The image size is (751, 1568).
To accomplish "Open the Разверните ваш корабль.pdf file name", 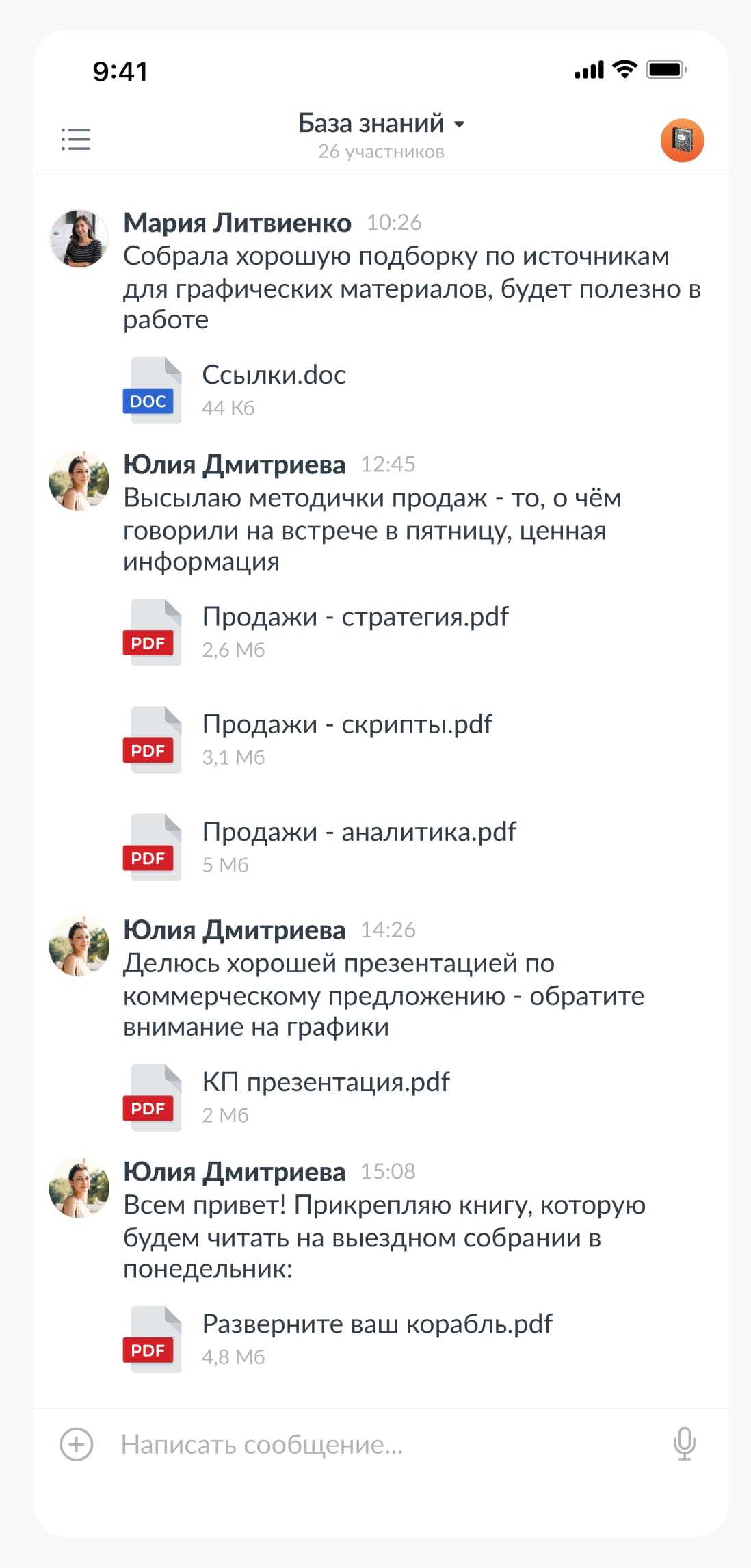I will 377,1324.
